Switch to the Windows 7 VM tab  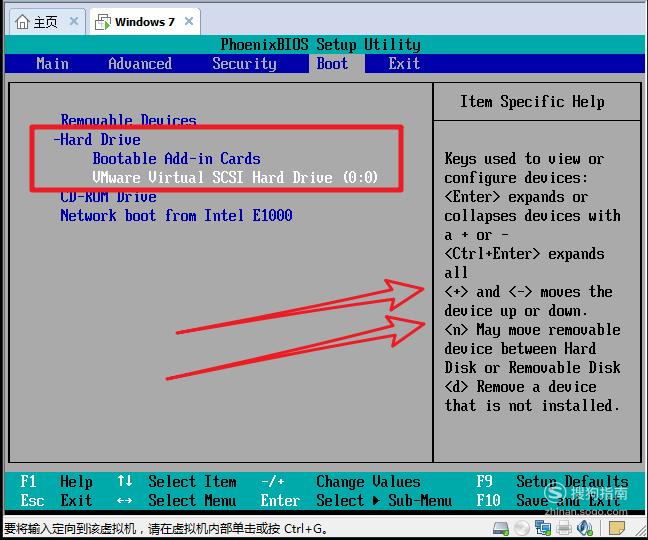(145, 22)
